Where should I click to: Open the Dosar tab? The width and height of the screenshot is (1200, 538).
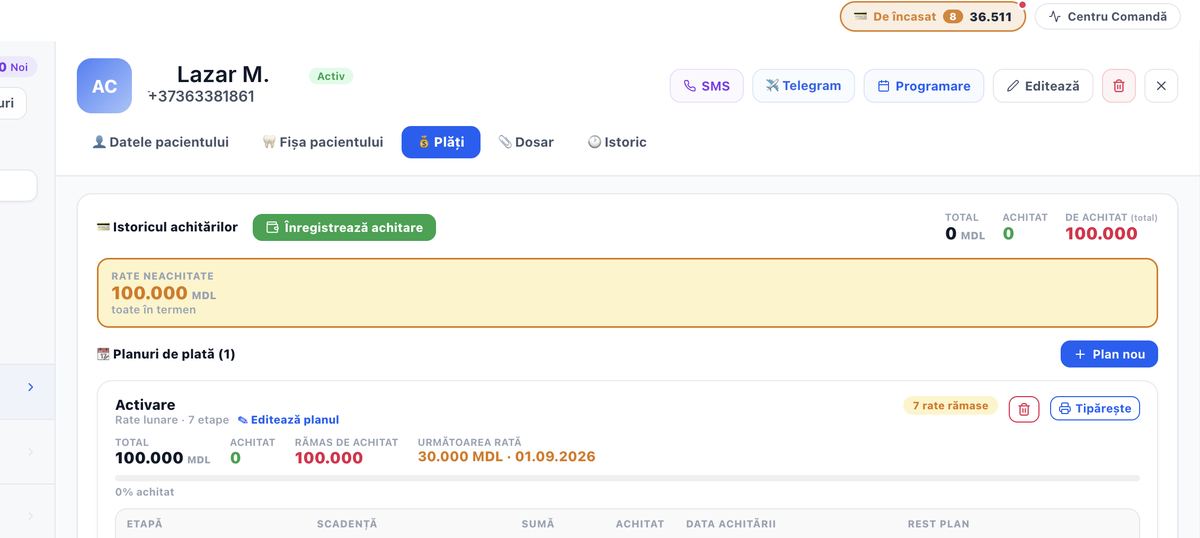(526, 142)
